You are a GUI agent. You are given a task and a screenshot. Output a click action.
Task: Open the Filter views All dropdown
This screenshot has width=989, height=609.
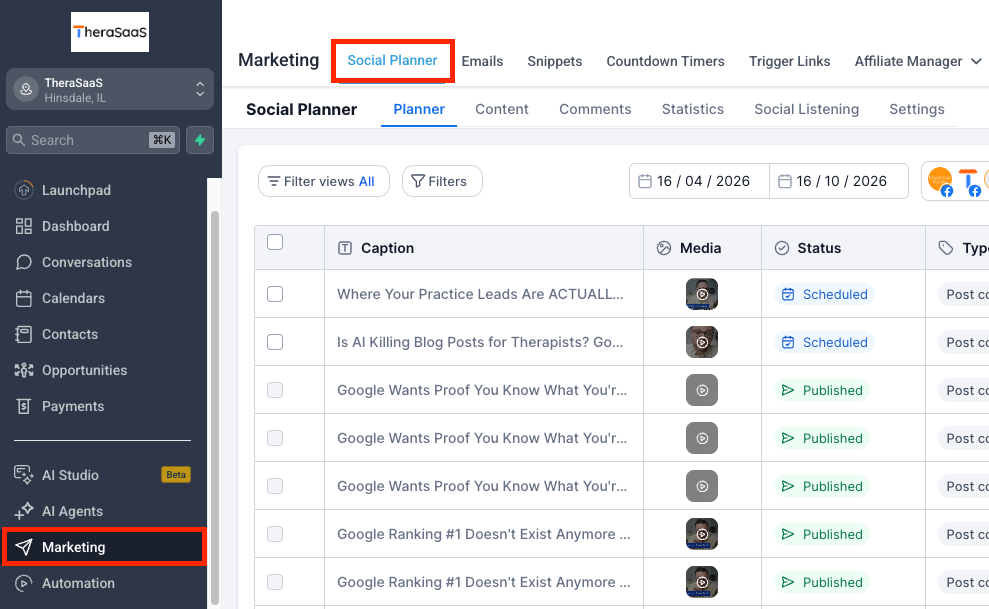(324, 182)
